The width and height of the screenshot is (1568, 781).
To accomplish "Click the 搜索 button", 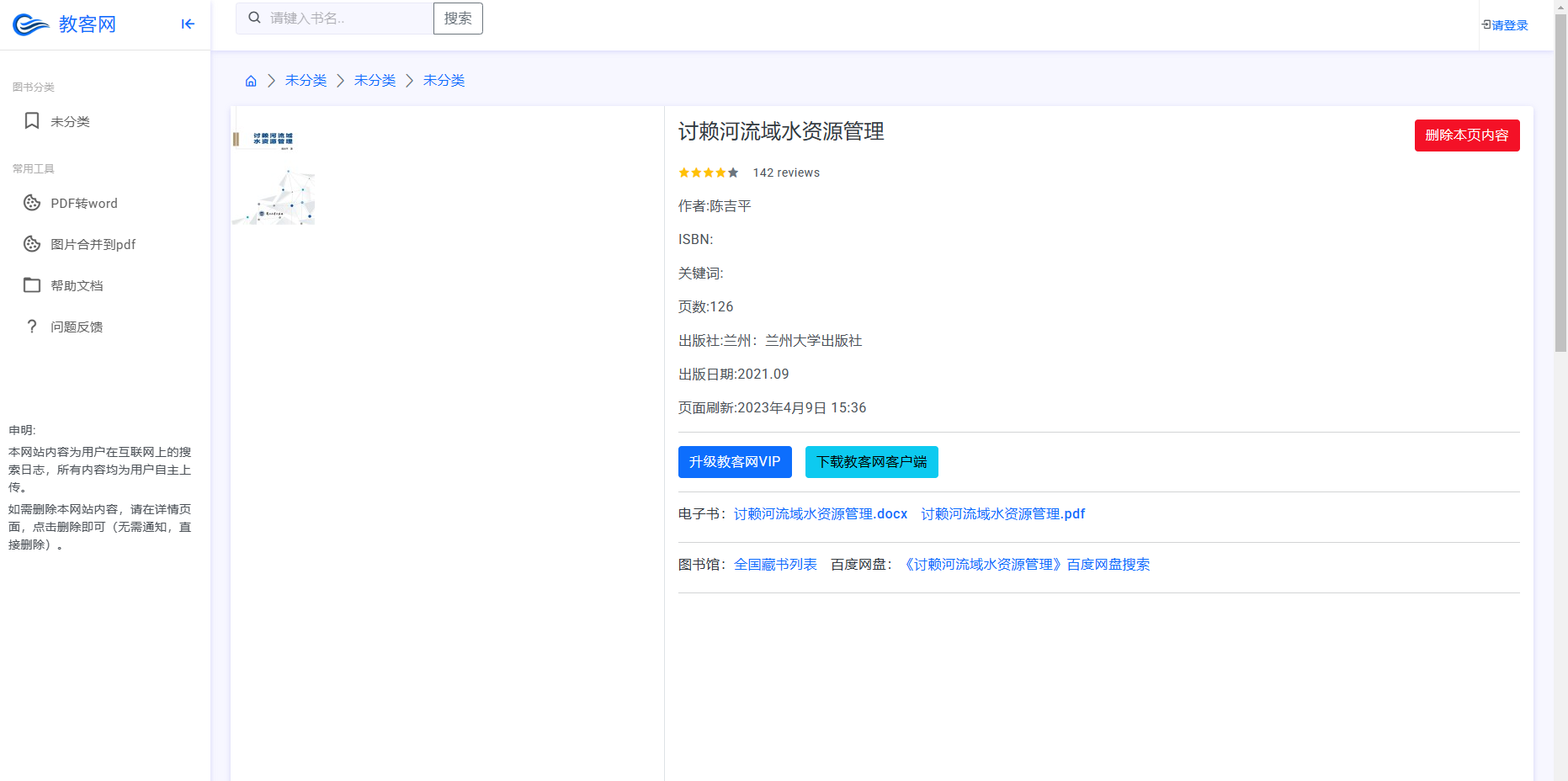I will (458, 19).
